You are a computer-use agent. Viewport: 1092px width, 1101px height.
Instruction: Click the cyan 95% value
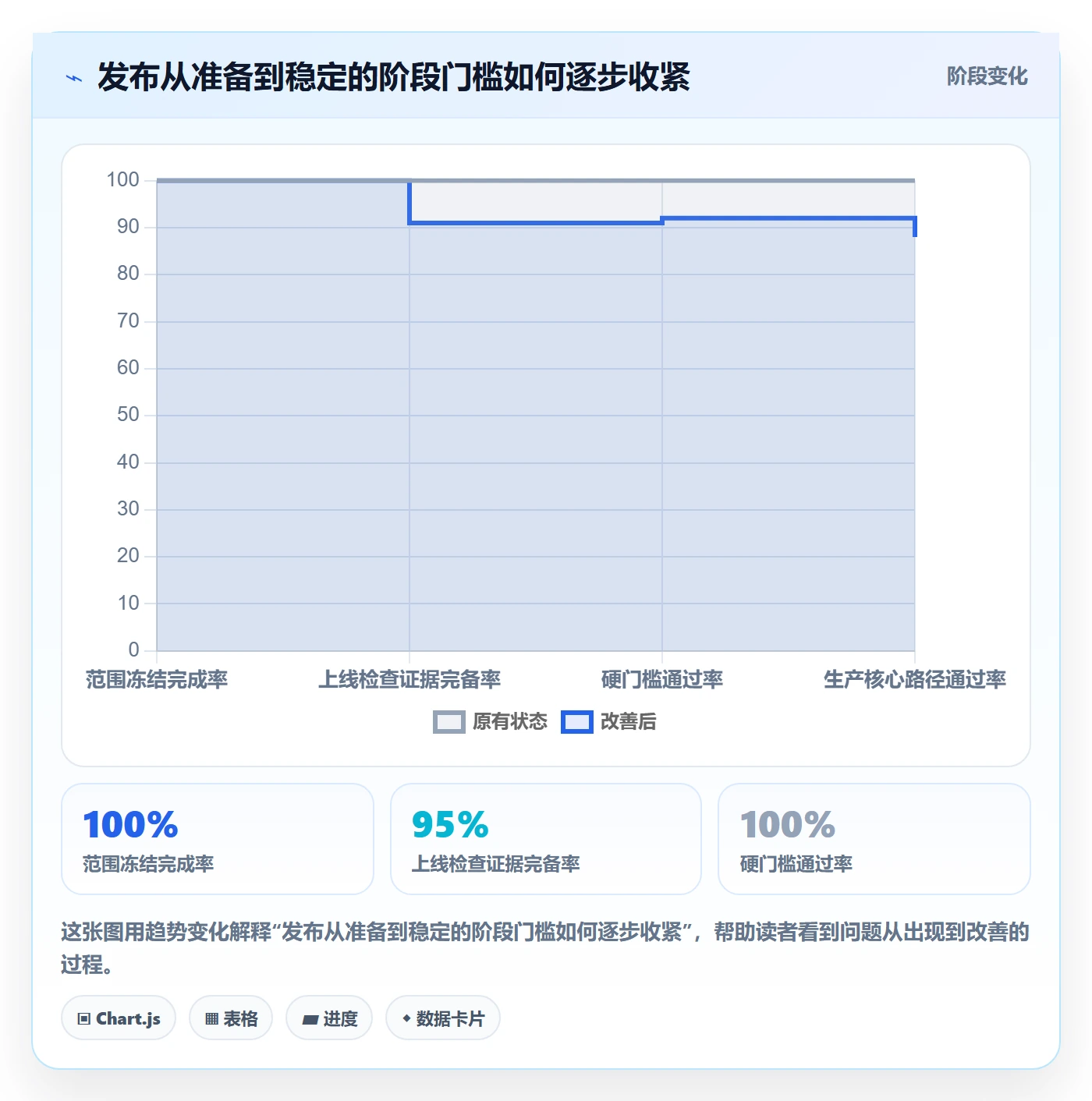450,824
